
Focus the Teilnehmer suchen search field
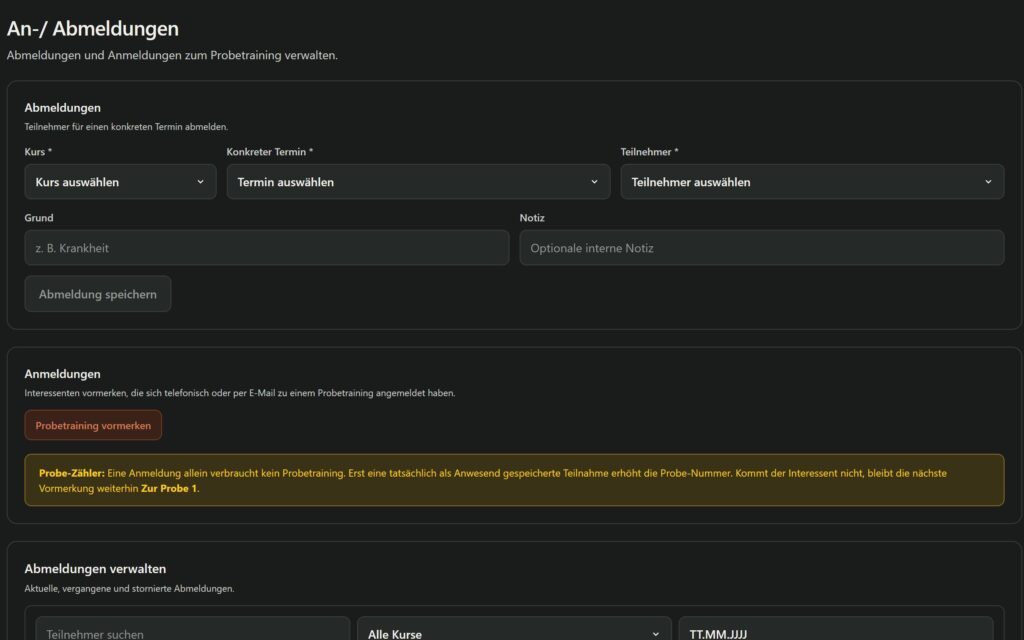point(193,630)
